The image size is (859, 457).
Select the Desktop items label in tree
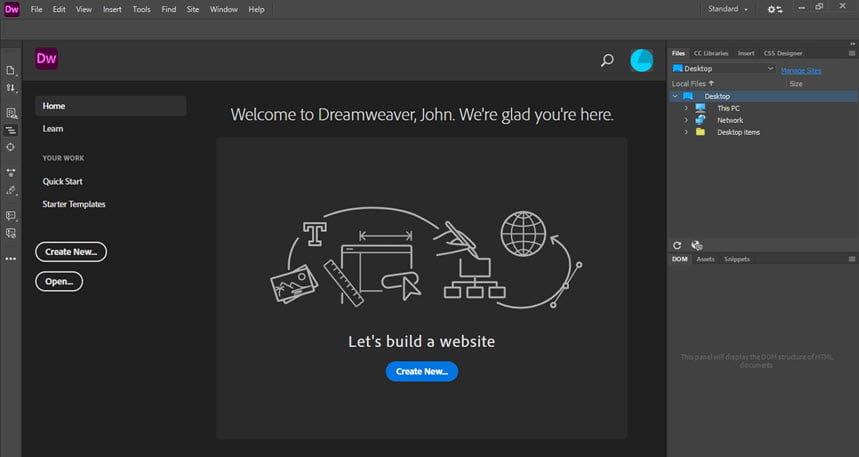tap(738, 132)
